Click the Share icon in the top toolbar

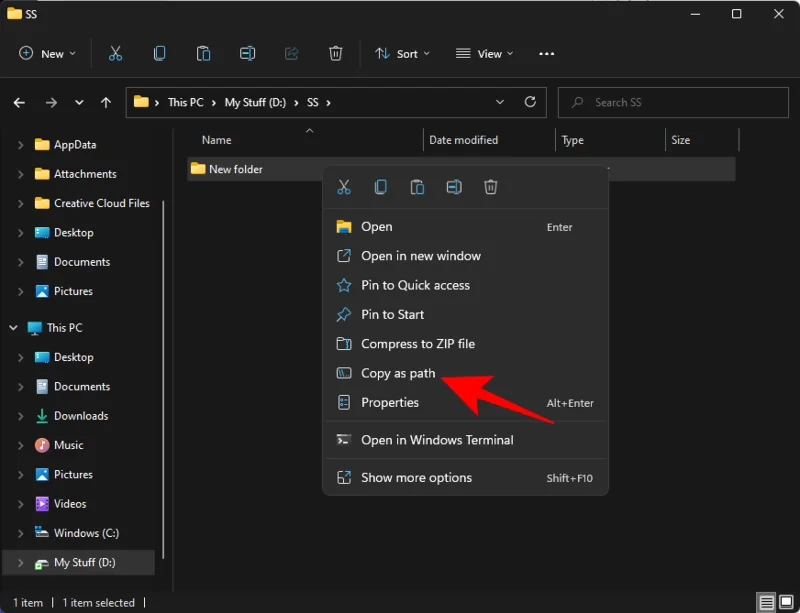[x=291, y=53]
